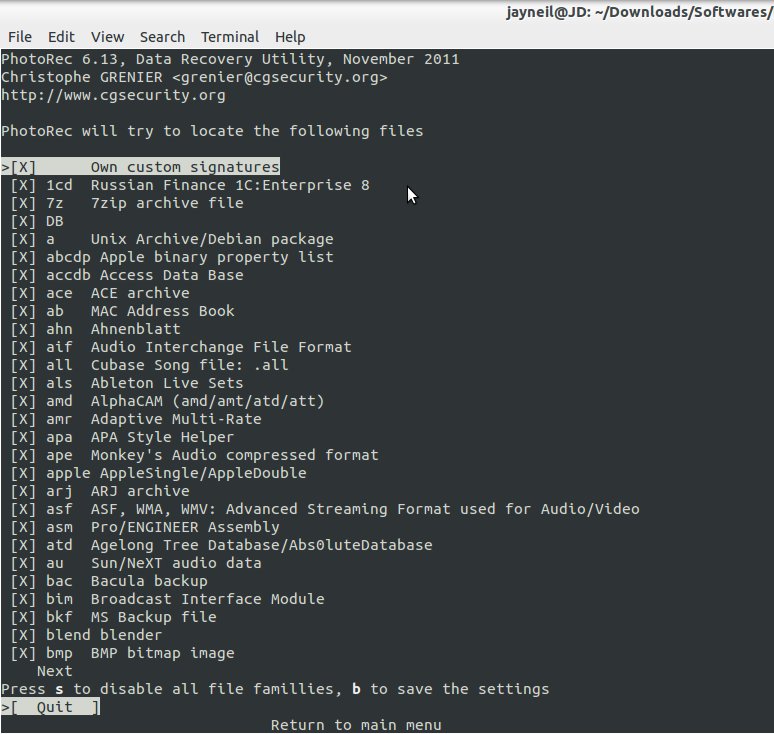Click Next to see more file types

point(54,671)
